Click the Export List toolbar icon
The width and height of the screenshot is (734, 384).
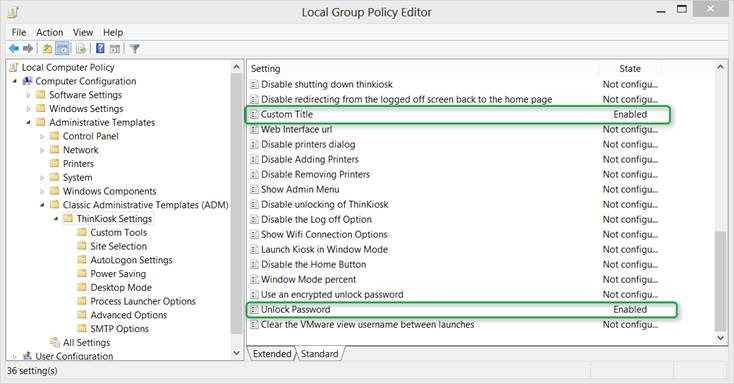(81, 48)
